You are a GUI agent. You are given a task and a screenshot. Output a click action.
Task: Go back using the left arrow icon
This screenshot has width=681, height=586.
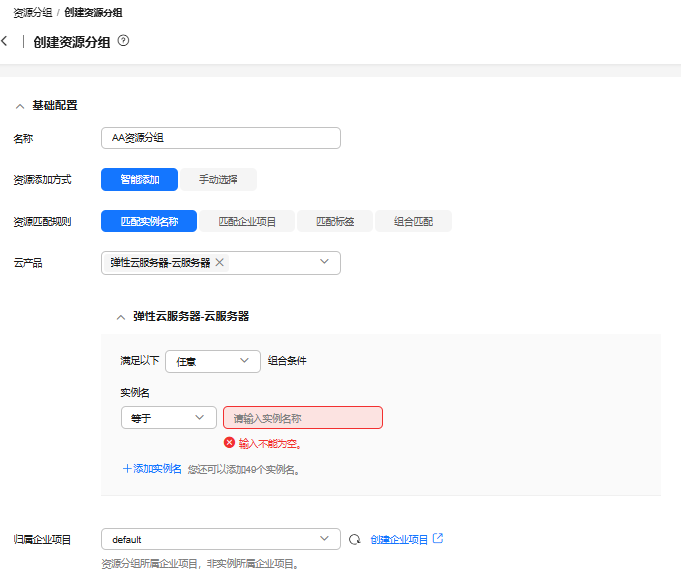pyautogui.click(x=4, y=41)
